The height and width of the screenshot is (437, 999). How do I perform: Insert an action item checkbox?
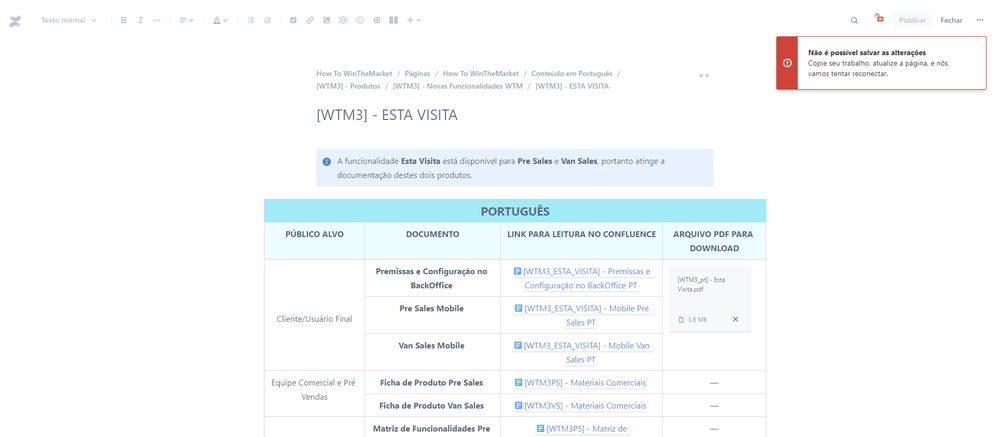point(293,20)
